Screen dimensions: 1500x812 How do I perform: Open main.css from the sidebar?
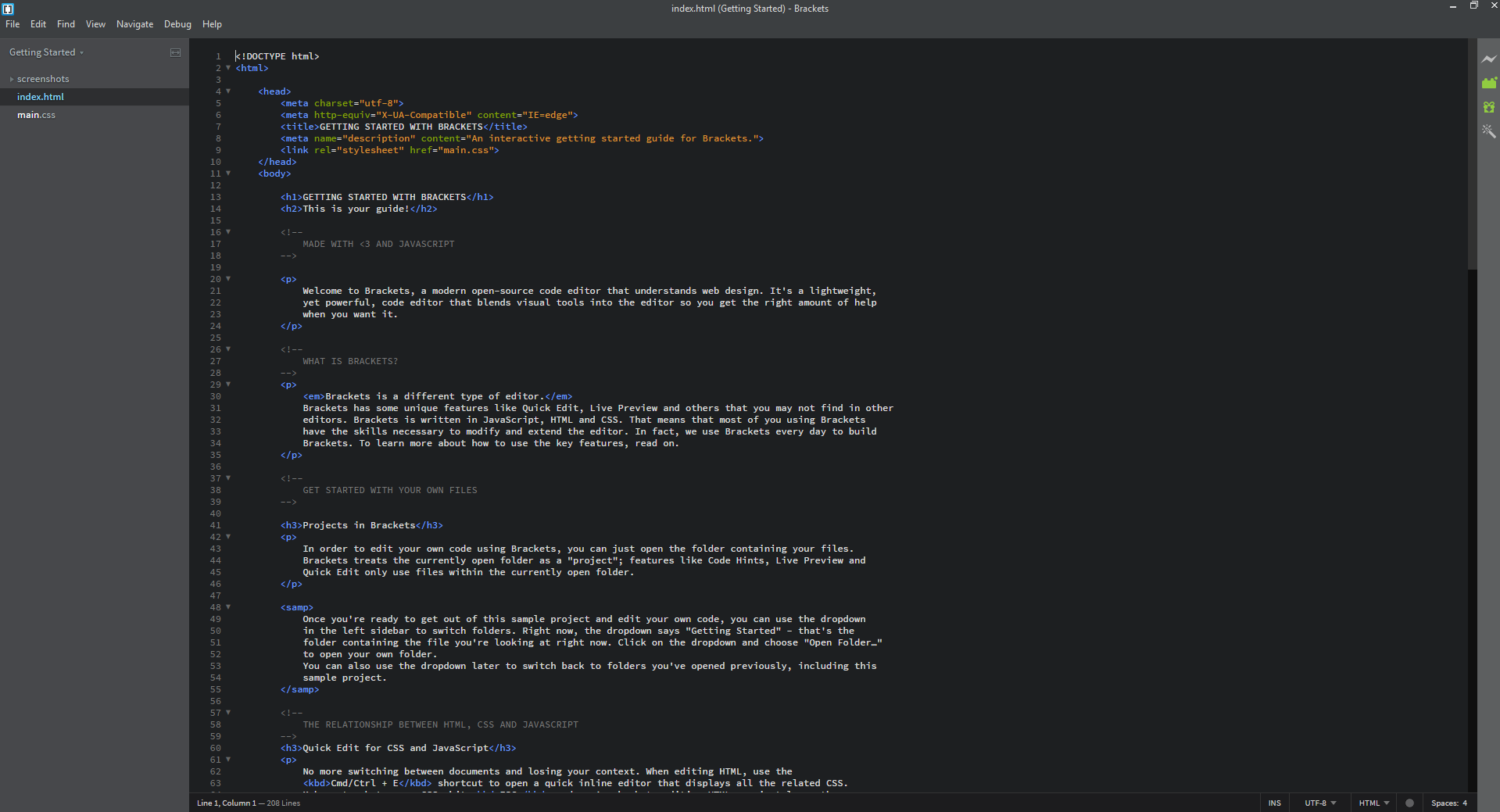click(x=36, y=115)
